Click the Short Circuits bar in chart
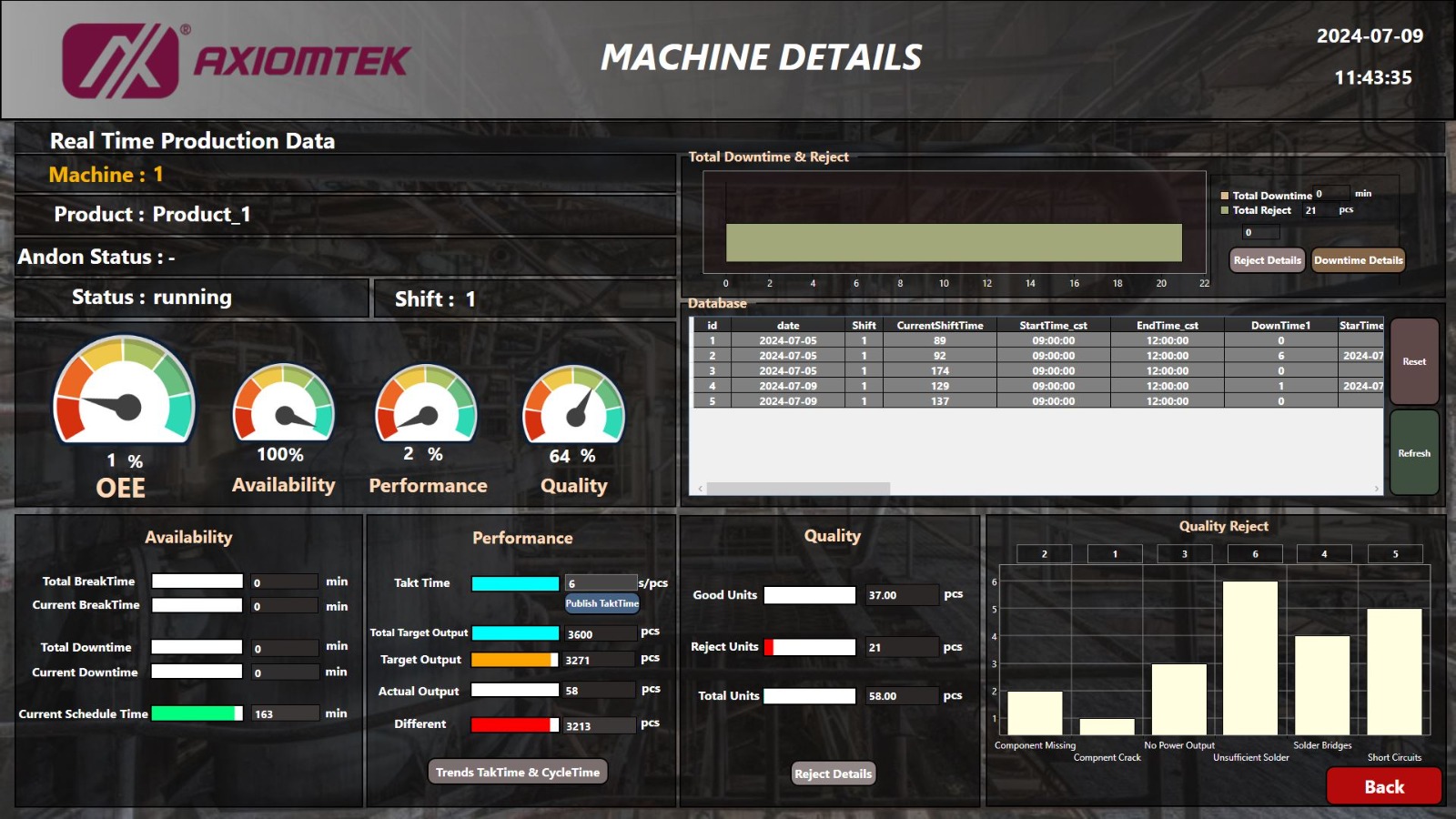Viewport: 1456px width, 819px height. click(1394, 672)
